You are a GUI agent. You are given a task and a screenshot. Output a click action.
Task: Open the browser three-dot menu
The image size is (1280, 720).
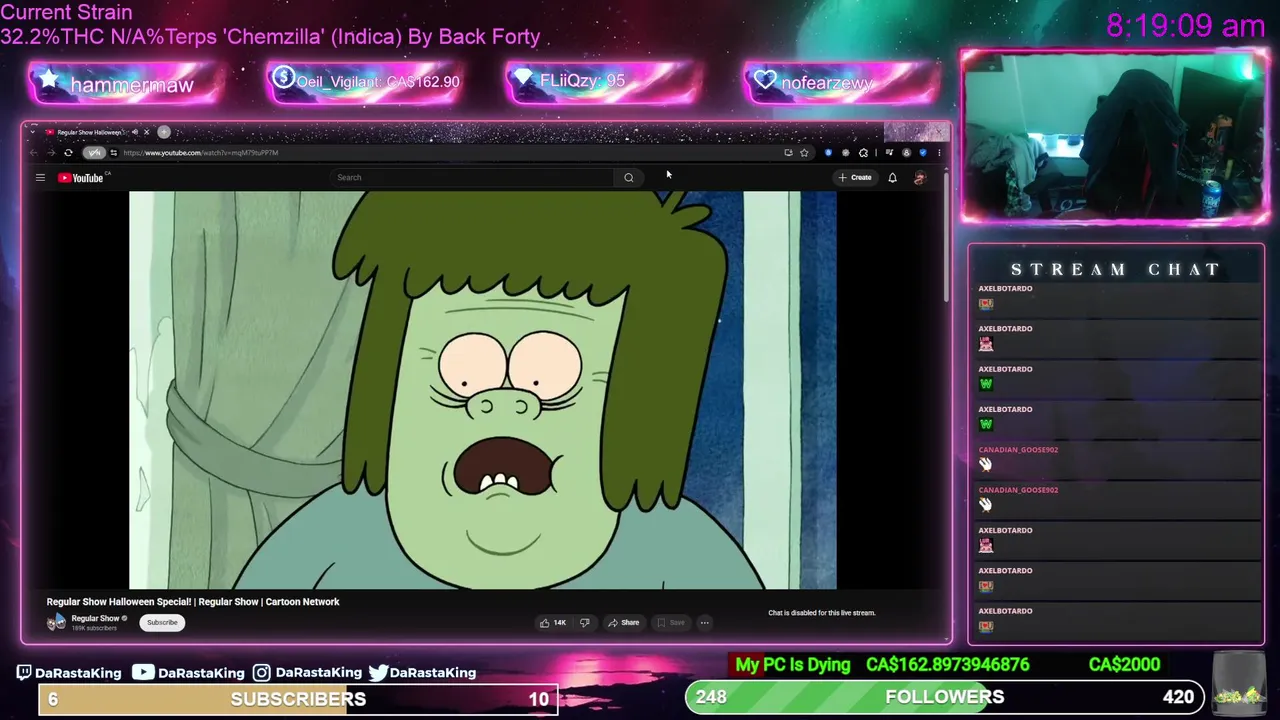click(938, 153)
